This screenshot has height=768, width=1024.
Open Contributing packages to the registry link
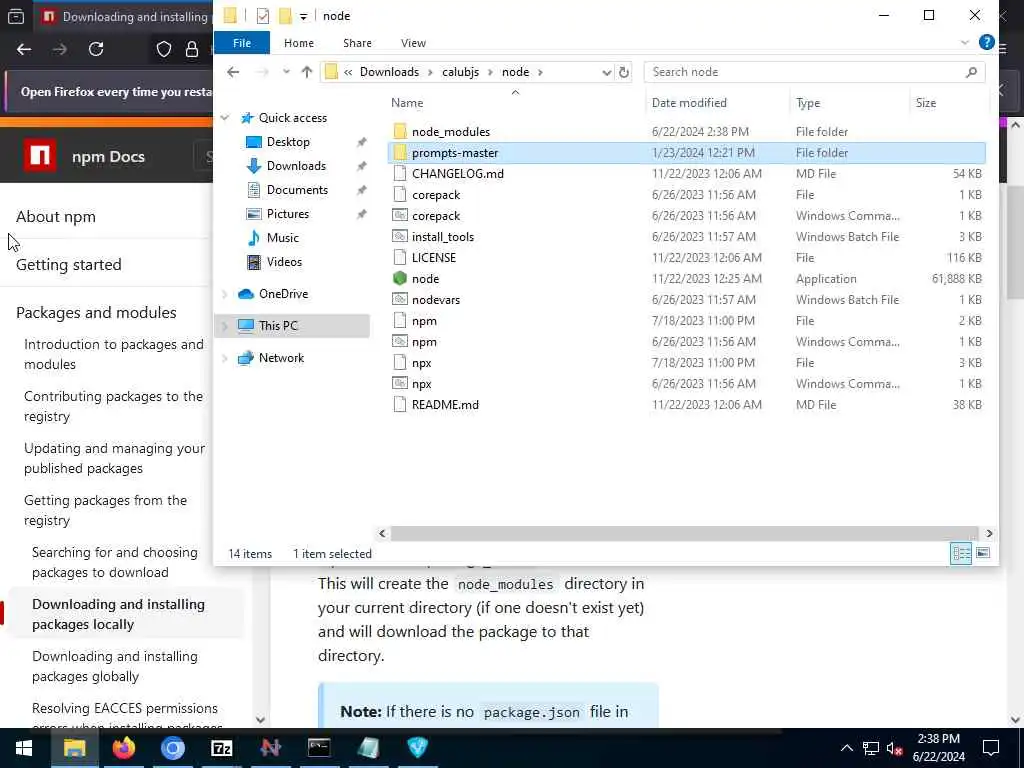[114, 406]
